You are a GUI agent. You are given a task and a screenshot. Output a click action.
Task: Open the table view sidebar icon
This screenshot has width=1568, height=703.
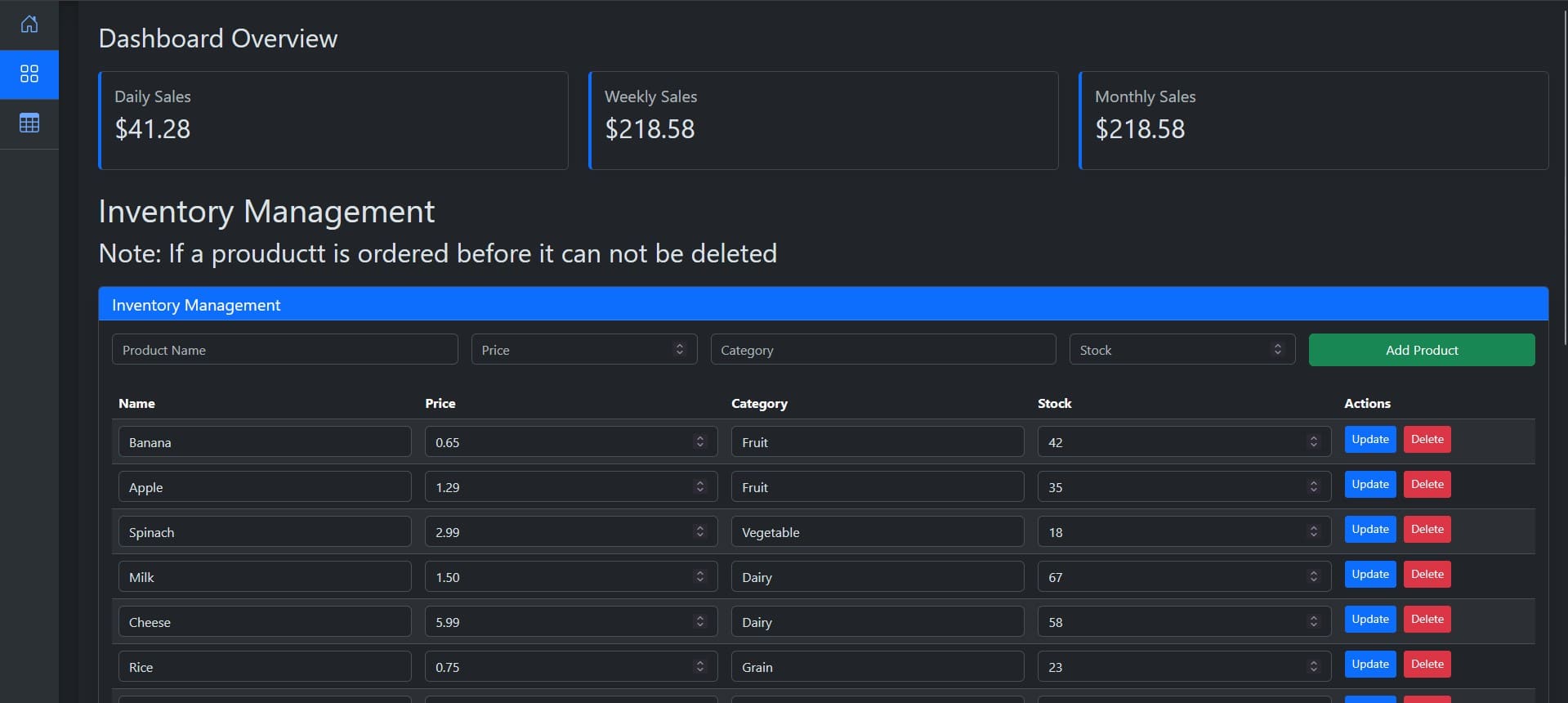click(29, 123)
